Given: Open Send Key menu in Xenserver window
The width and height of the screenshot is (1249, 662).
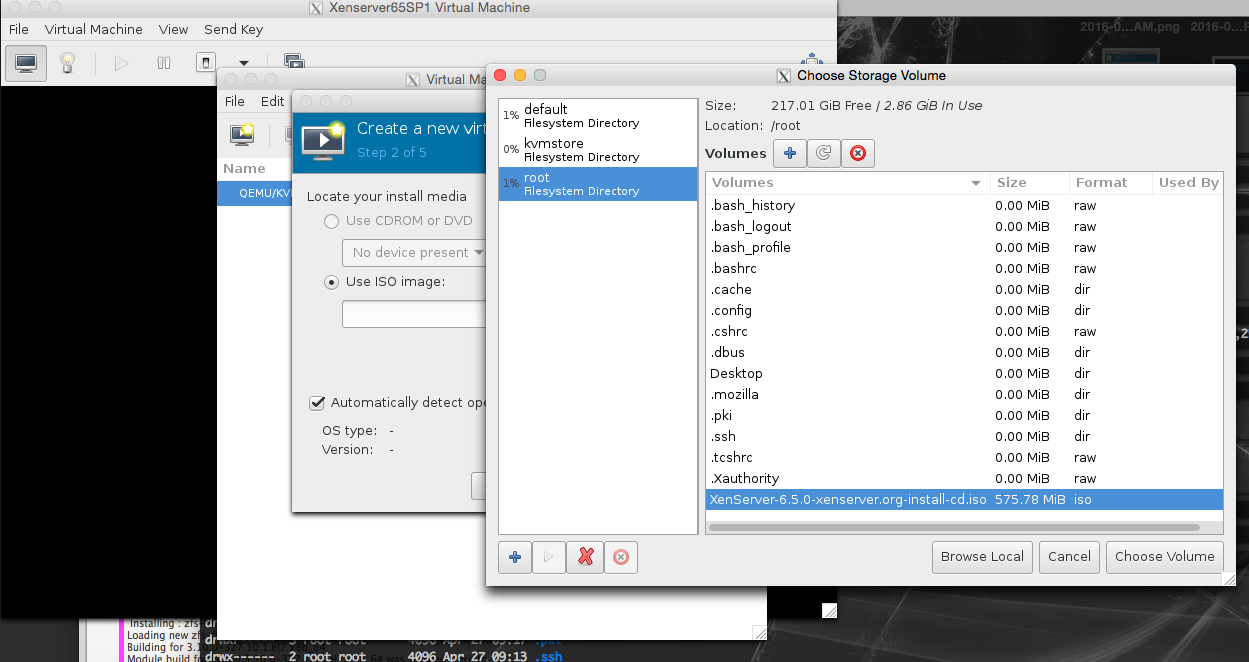Looking at the screenshot, I should coord(234,30).
